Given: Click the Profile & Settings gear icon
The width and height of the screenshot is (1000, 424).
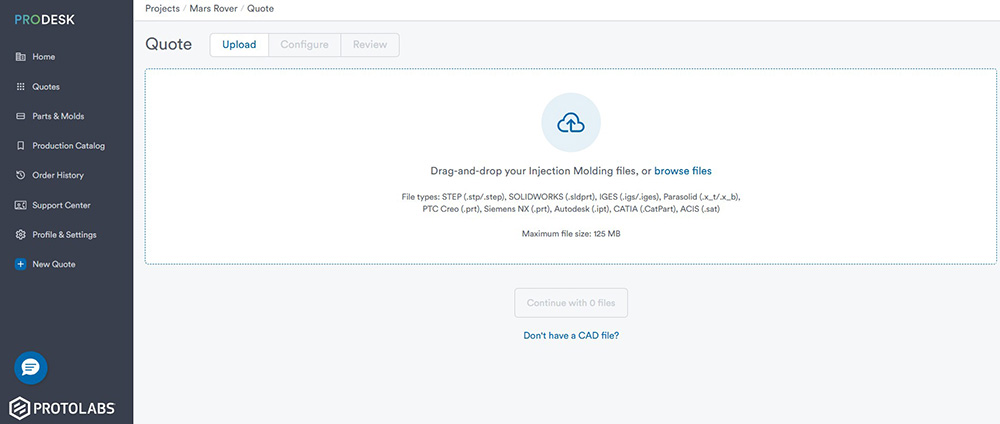Looking at the screenshot, I should click(x=21, y=235).
